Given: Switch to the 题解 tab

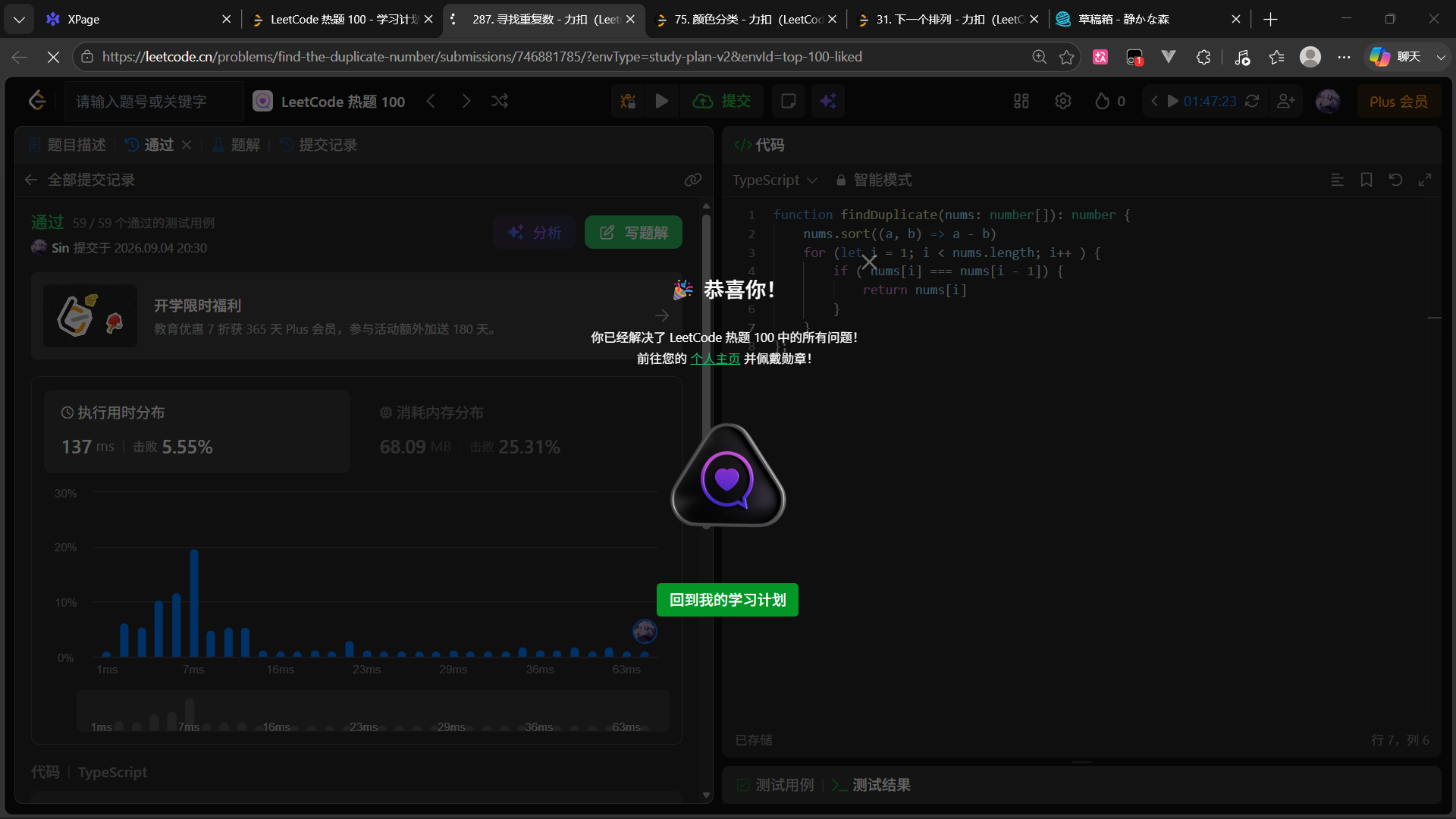Looking at the screenshot, I should click(236, 145).
